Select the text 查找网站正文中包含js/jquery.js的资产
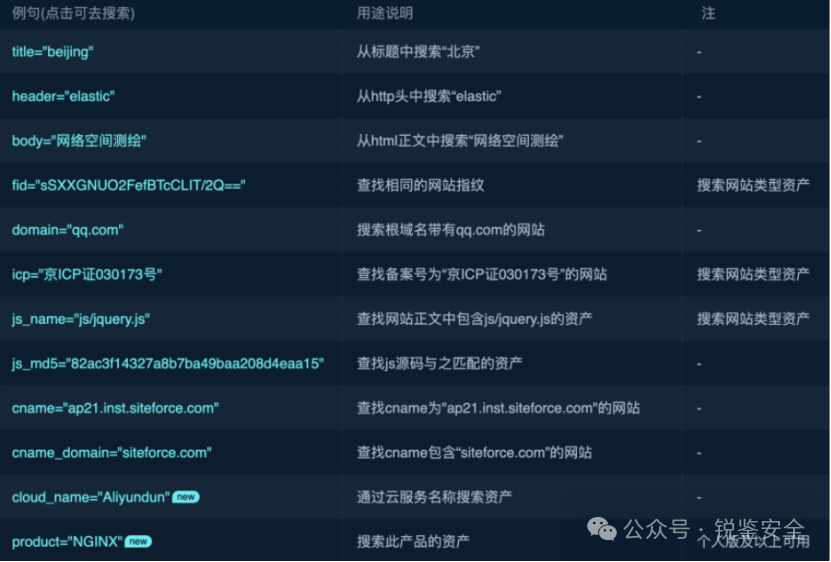The image size is (831, 562). coord(474,319)
